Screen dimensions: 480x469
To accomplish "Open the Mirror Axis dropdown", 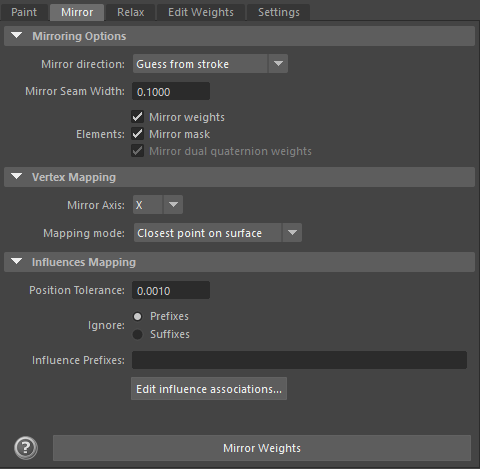I will (158, 205).
